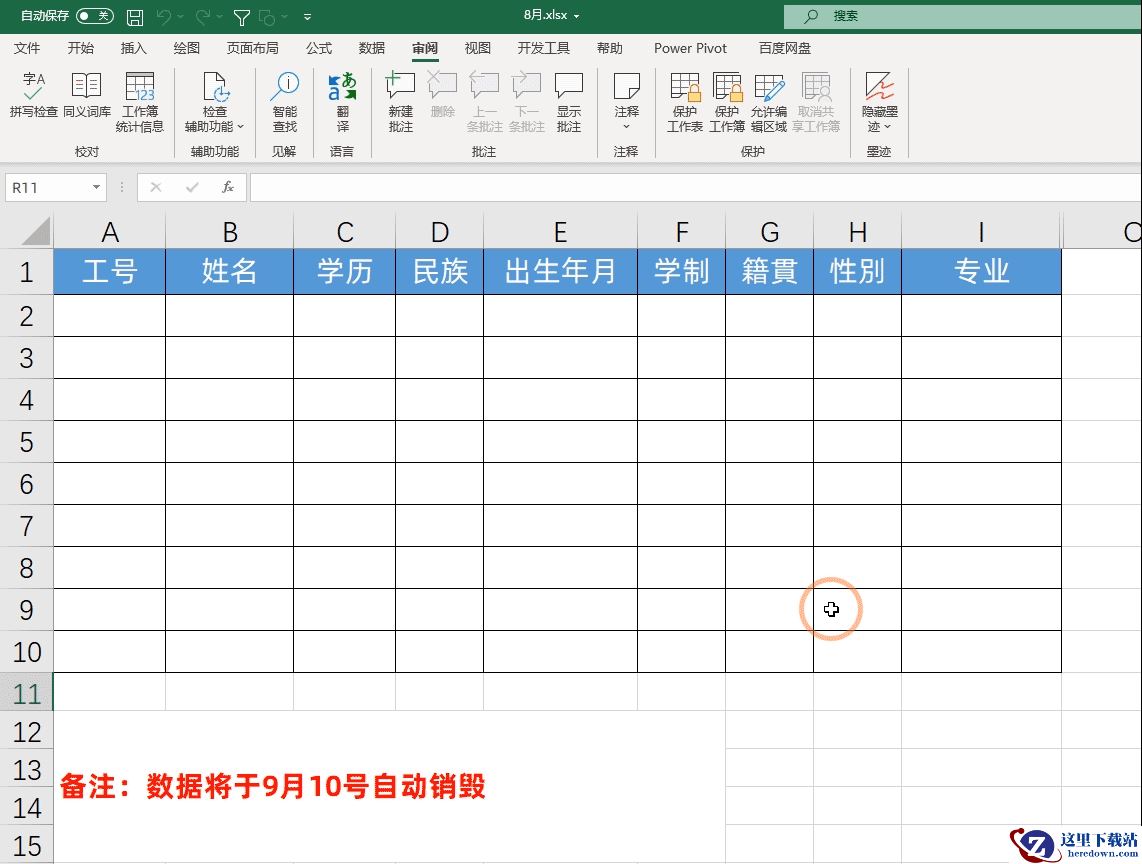Image resolution: width=1142 pixels, height=864 pixels.
Task: Open the 文件 File tab
Action: pyautogui.click(x=27, y=48)
